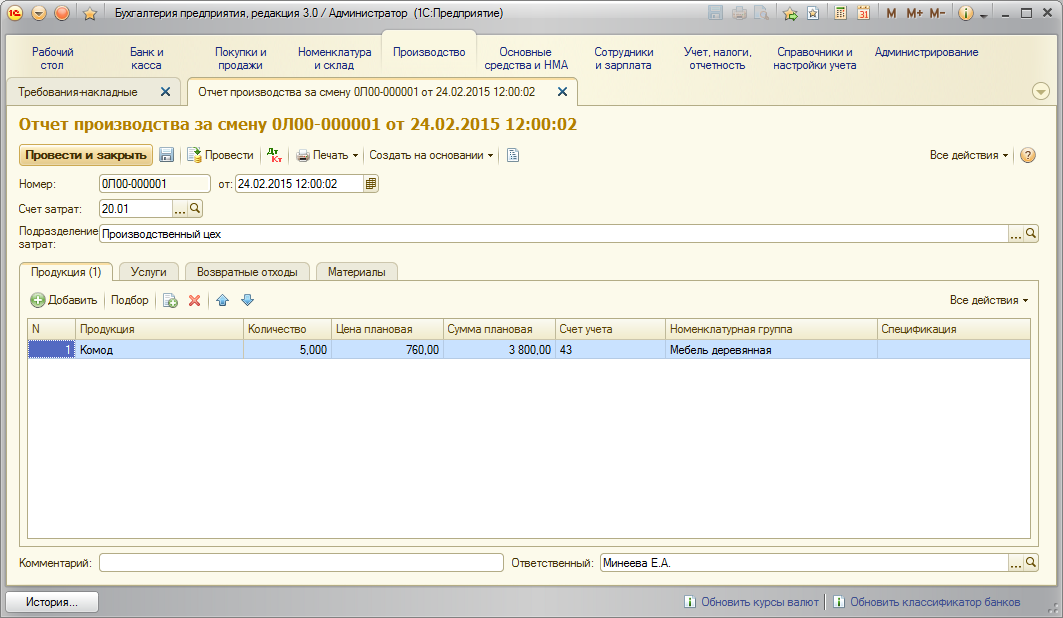Open selection ellipsis for Подразделение затрат
1063x618 pixels.
[x=1016, y=234]
